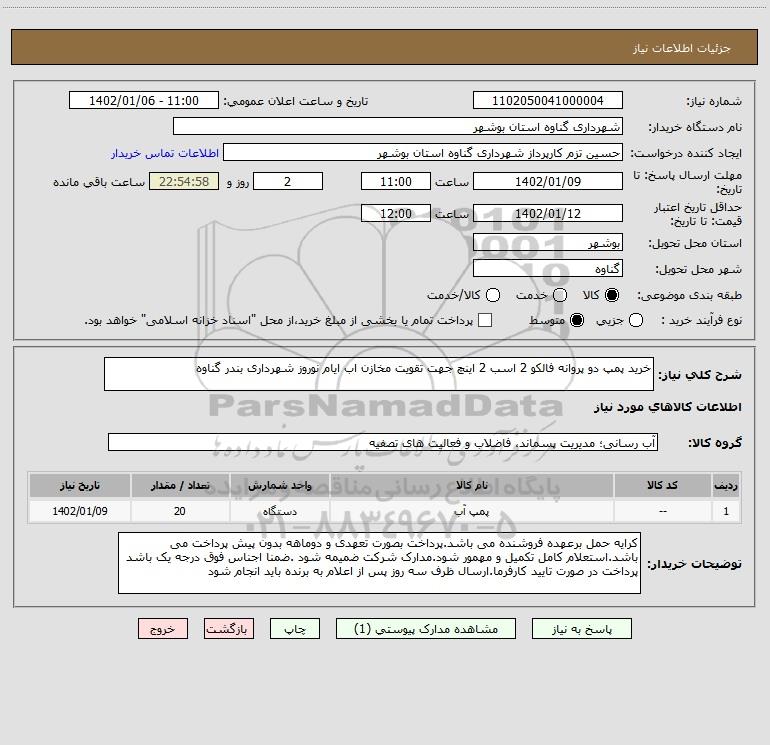This screenshot has width=770, height=745.
Task: Click the request creator field حسین تزم
Action: [x=423, y=152]
